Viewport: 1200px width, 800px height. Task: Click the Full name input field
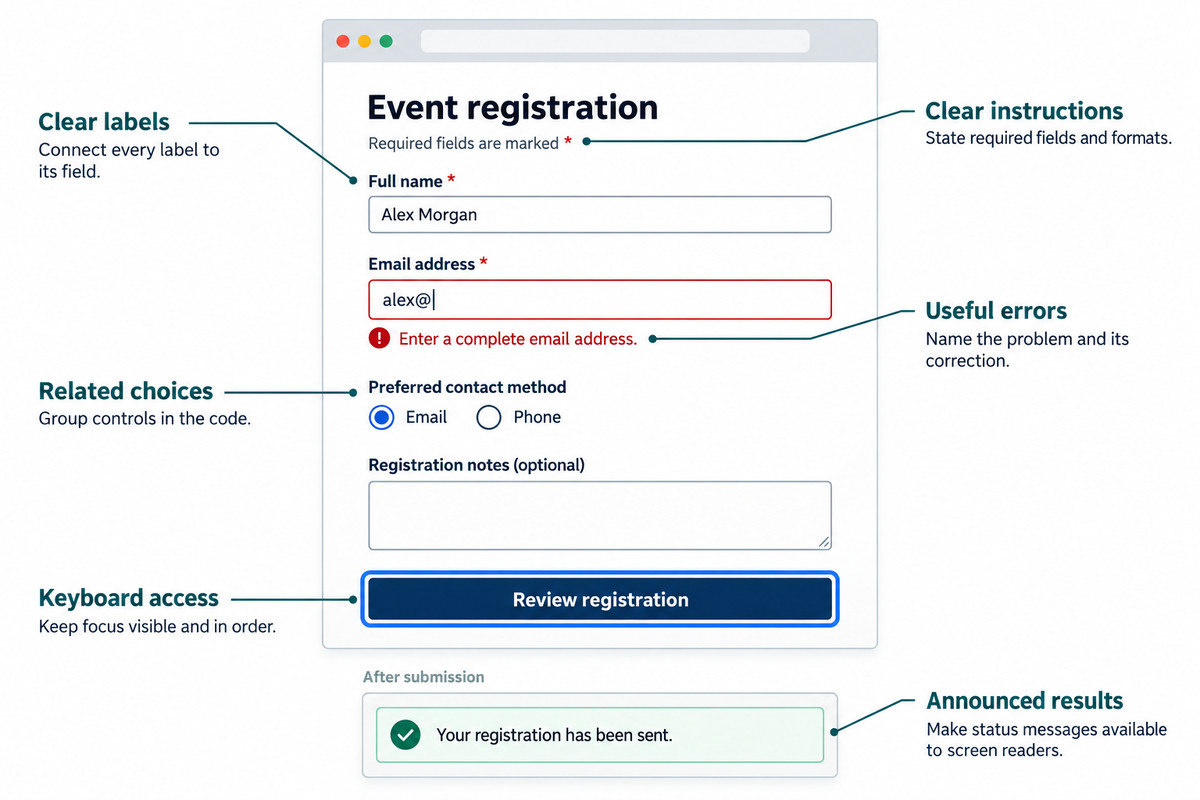pos(600,215)
